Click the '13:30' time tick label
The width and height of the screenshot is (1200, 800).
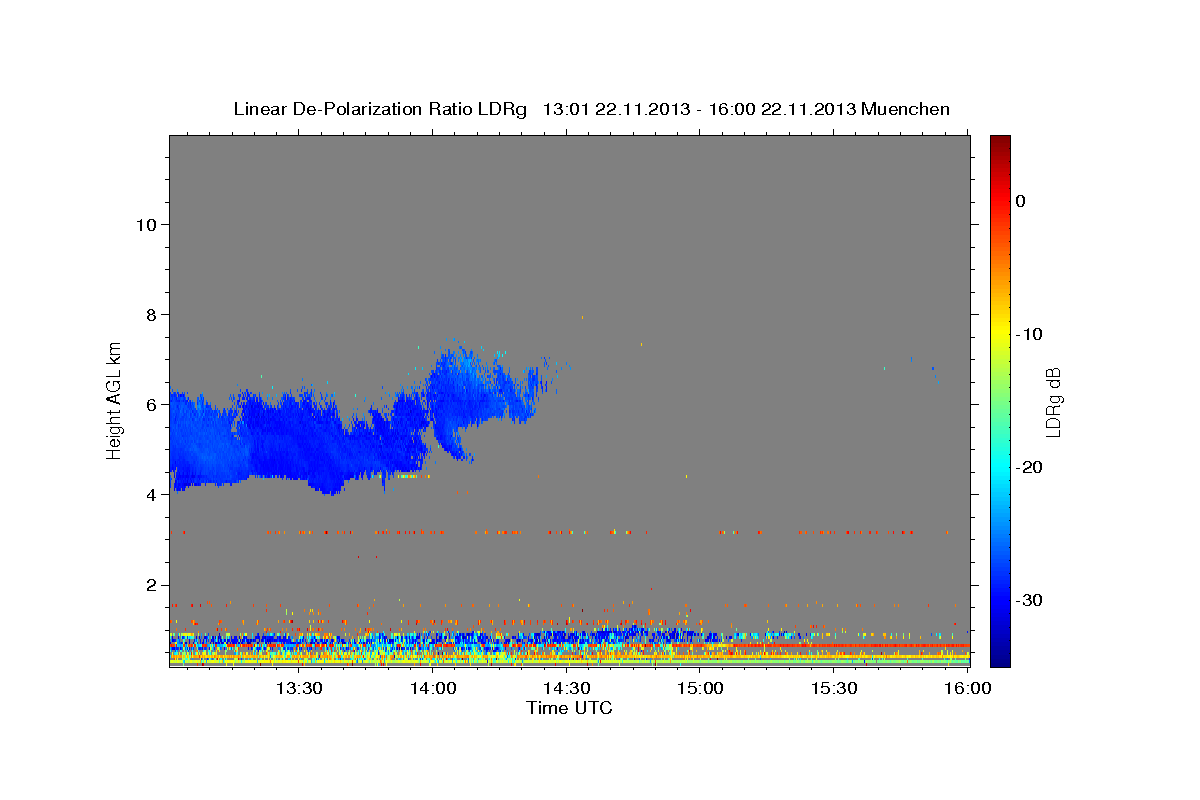297,688
